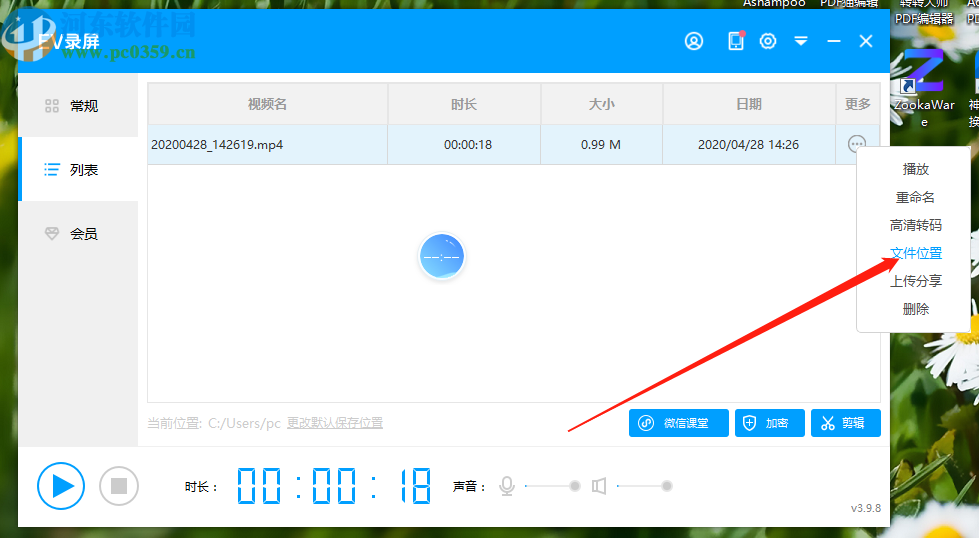979x538 pixels.
Task: Switch to the 列表 tab
Action: tap(78, 169)
